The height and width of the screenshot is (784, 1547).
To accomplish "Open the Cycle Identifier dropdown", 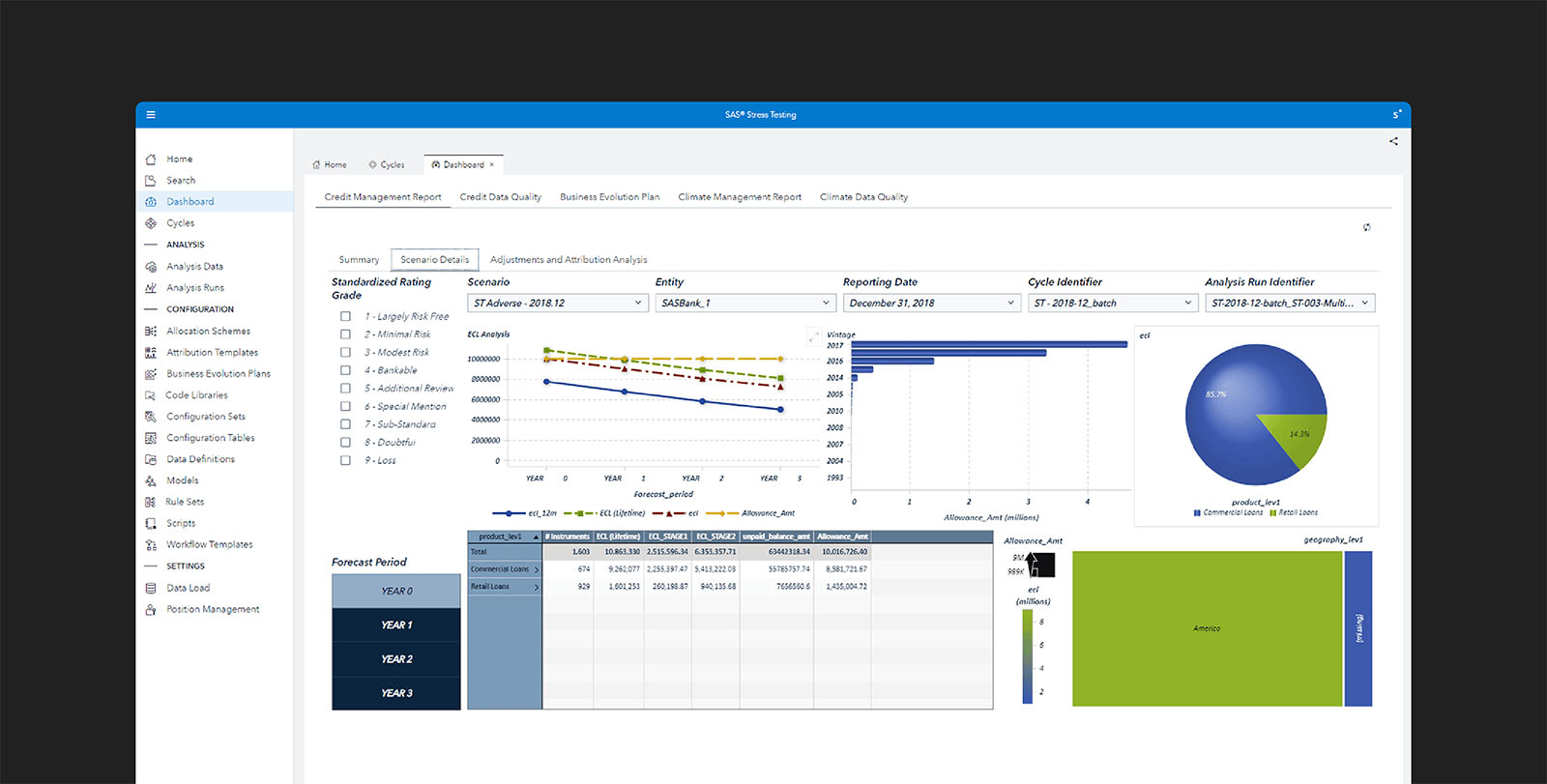I will point(1114,303).
